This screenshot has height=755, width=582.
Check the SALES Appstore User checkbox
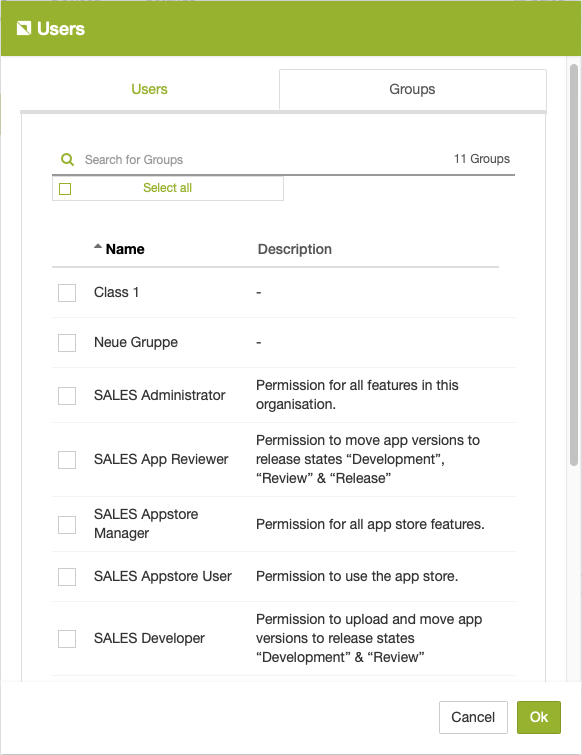67,577
